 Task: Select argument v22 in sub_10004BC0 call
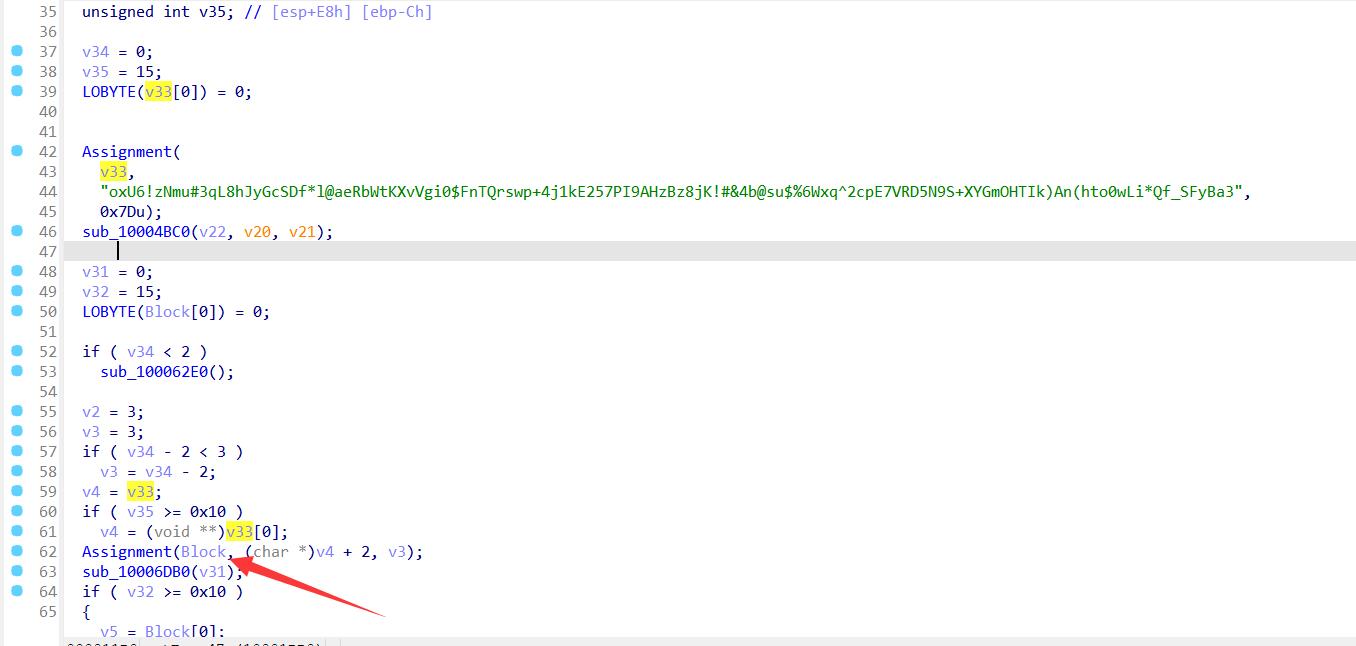[213, 232]
